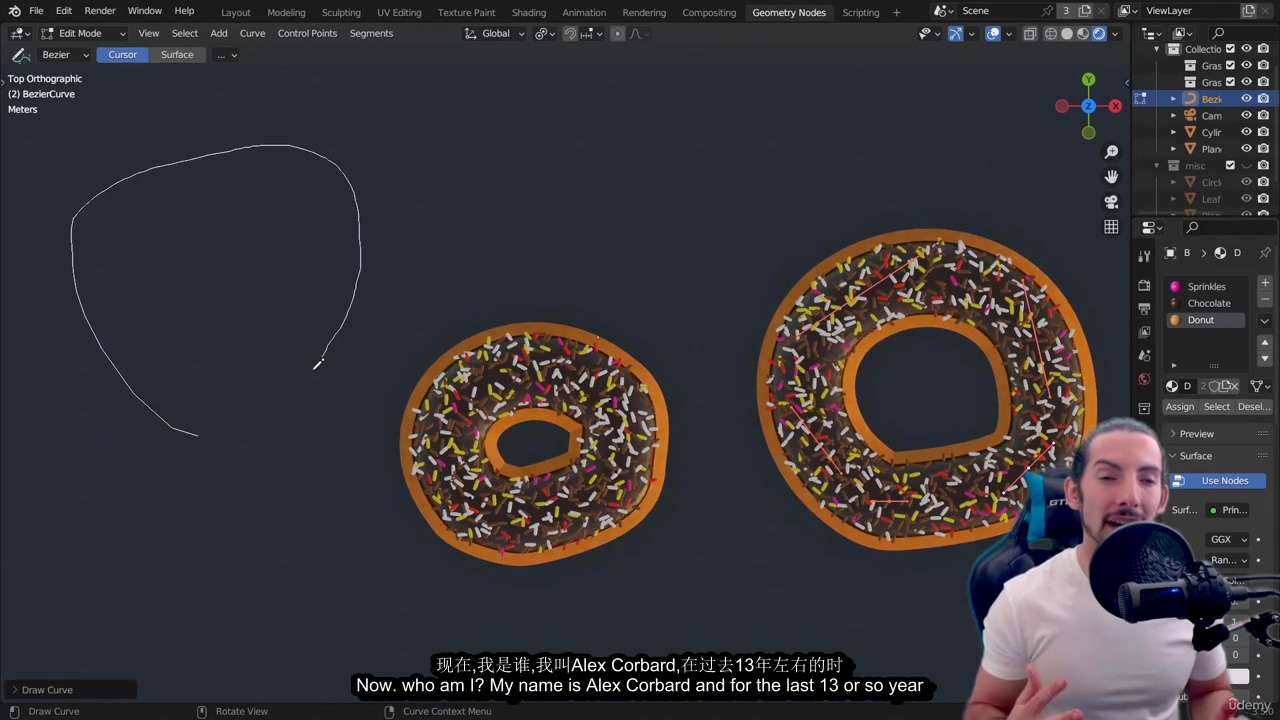Image resolution: width=1280 pixels, height=720 pixels.
Task: Switch to Shading workspace tab
Action: (529, 12)
